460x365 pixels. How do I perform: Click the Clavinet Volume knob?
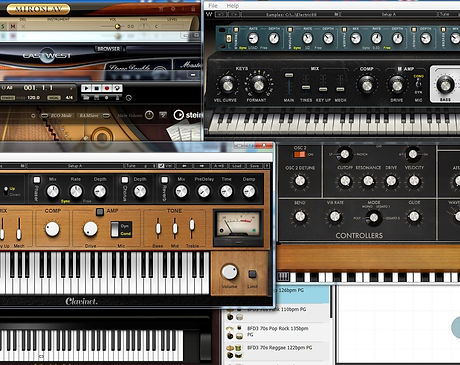coord(229,272)
